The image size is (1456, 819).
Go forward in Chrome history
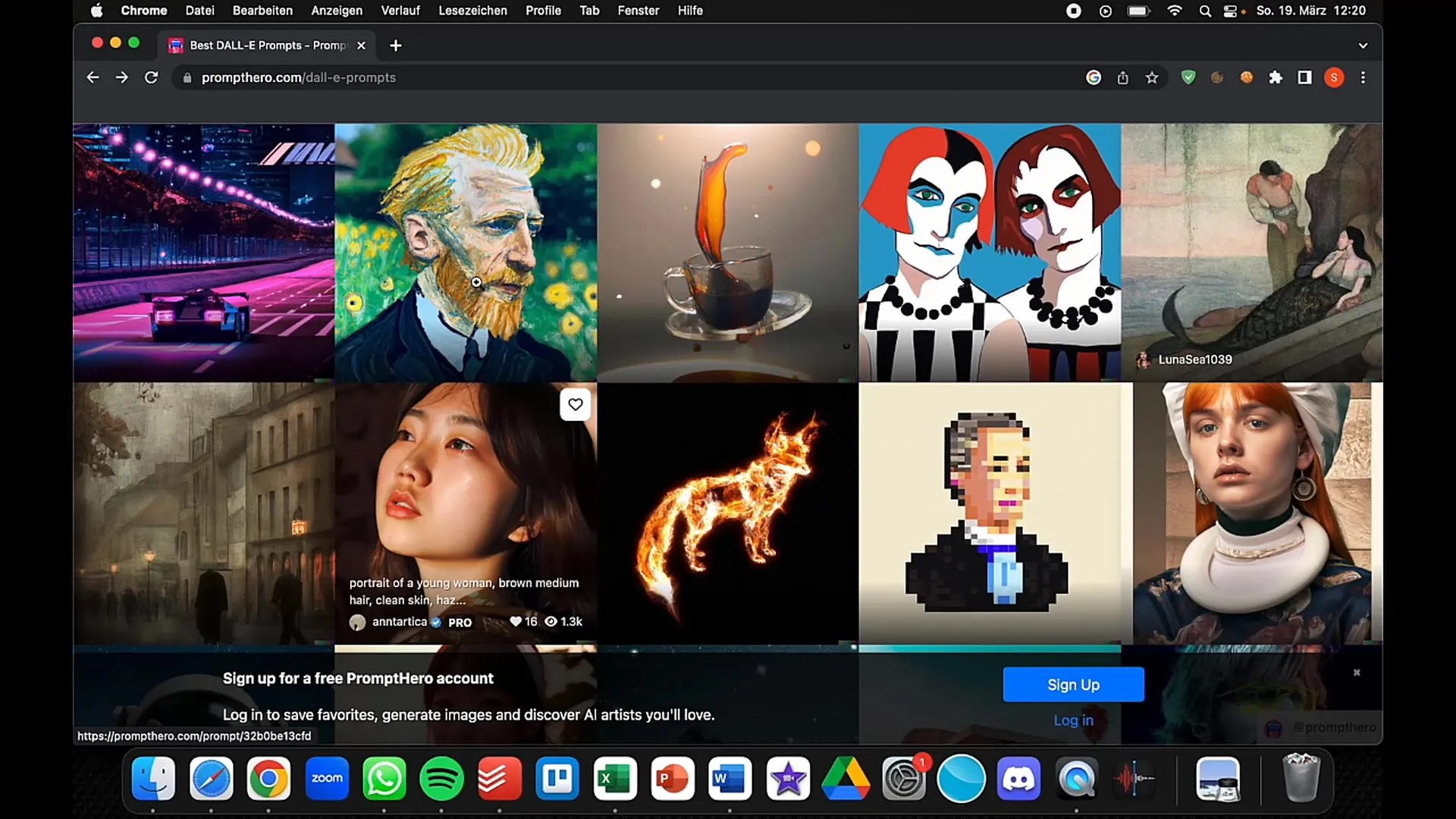coord(121,77)
